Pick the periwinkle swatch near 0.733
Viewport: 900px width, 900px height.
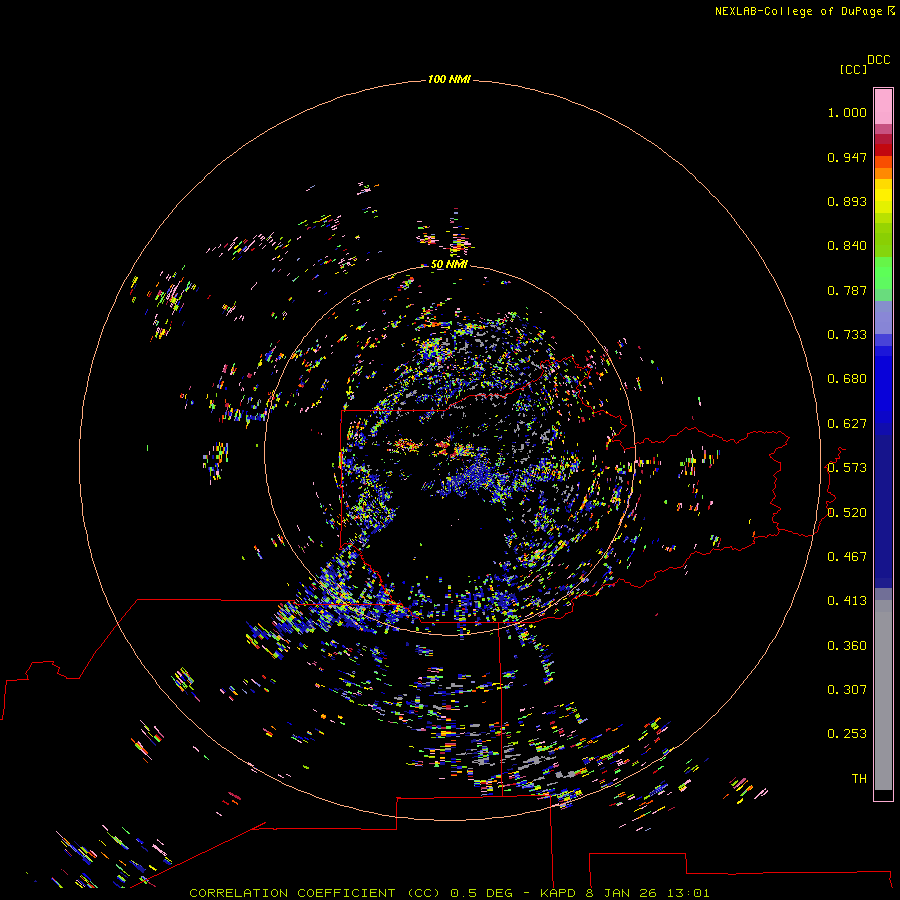pyautogui.click(x=883, y=317)
